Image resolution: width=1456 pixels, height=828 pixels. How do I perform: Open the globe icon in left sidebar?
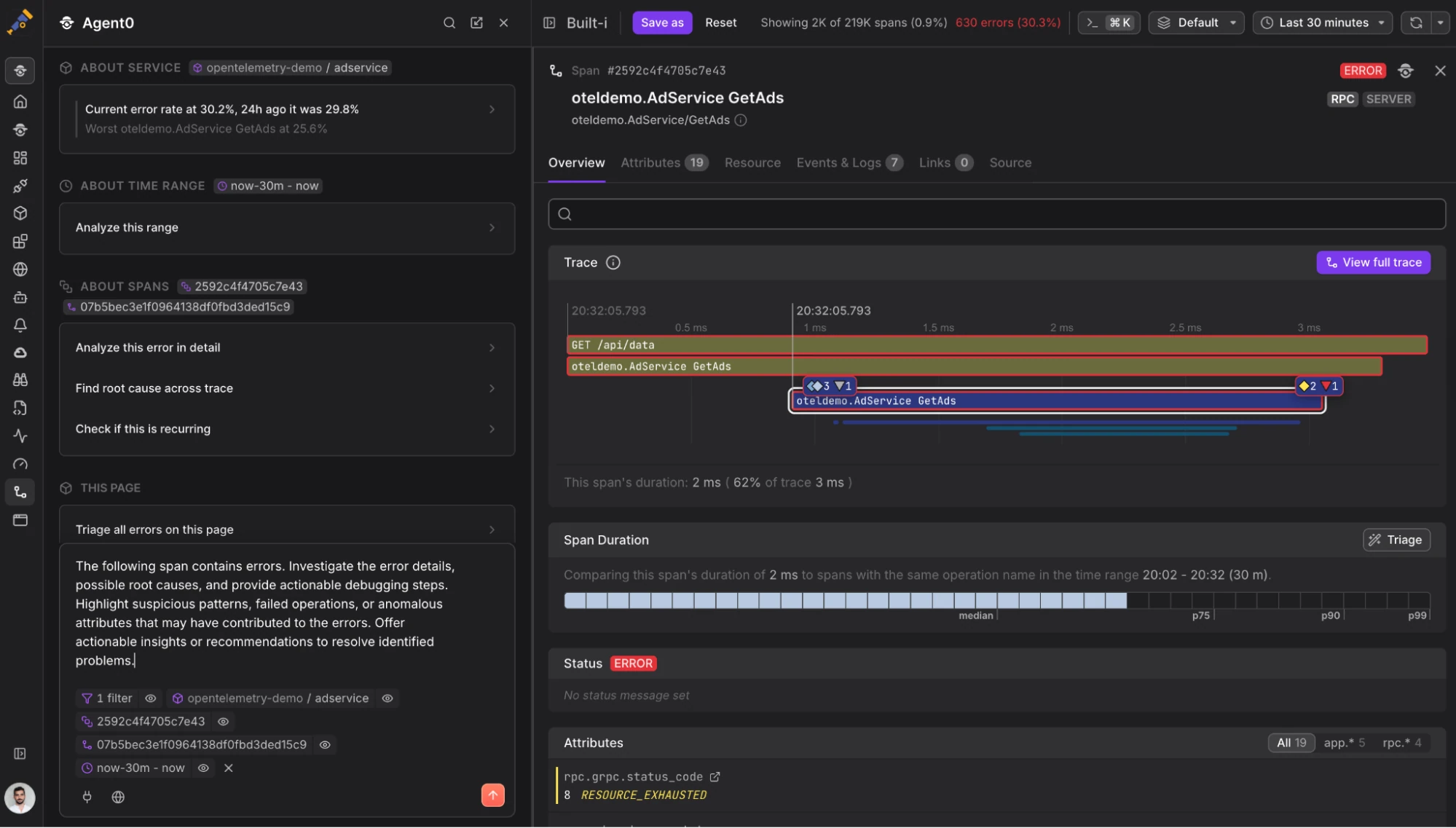[20, 269]
